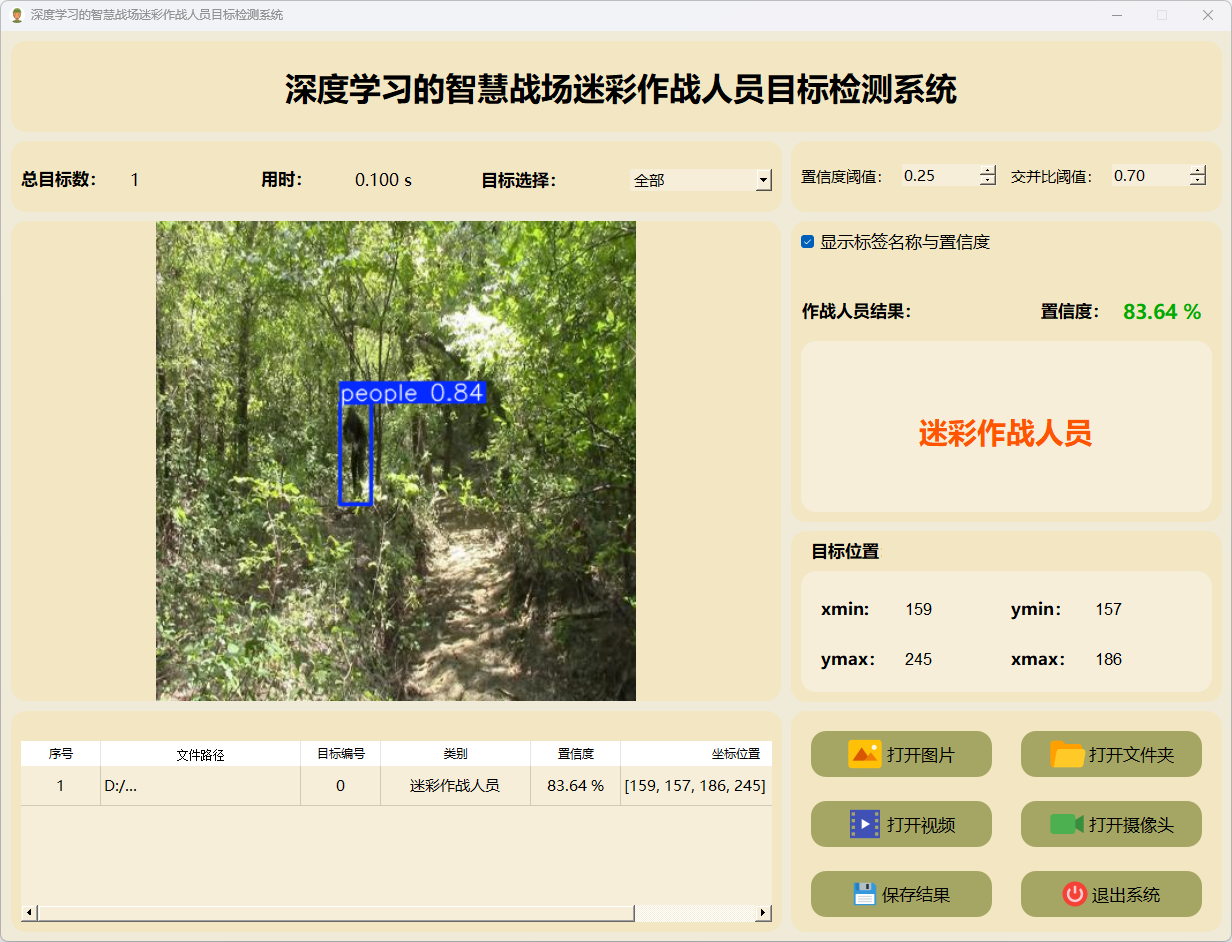Click the green camera icon for Open Camera
Viewport: 1232px width, 942px height.
[1066, 824]
